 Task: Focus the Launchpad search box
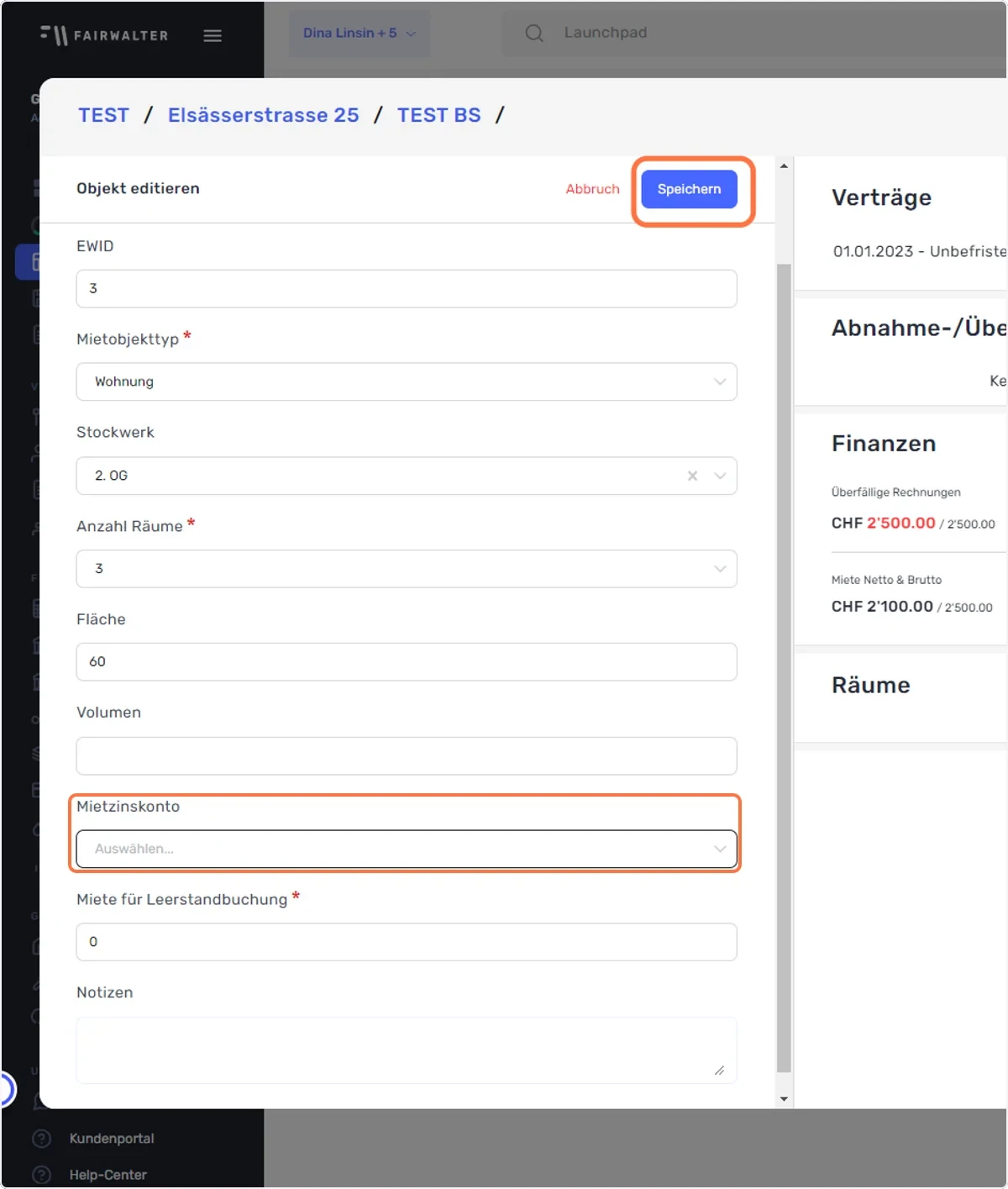pyautogui.click(x=756, y=33)
